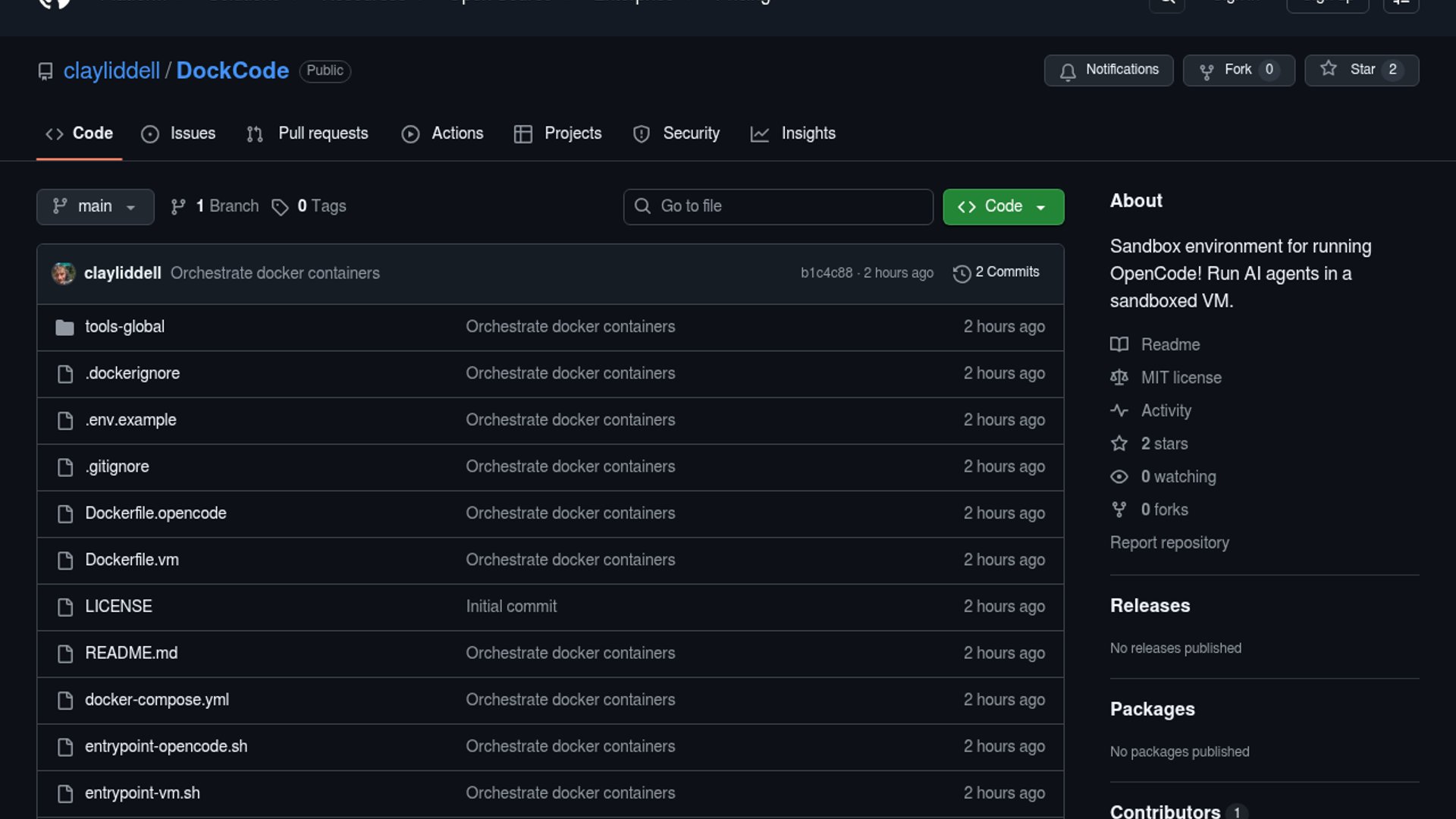Star the DockCode repository
Viewport: 1456px width, 819px height.
(1360, 71)
